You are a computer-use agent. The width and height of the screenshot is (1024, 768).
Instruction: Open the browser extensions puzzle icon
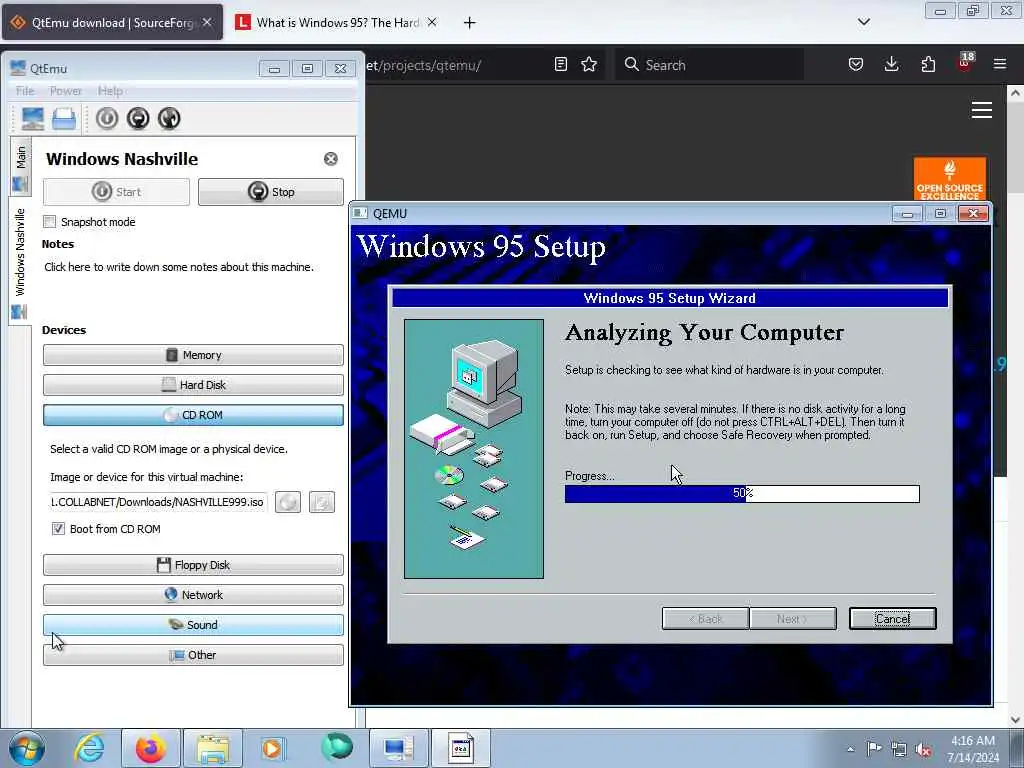pyautogui.click(x=928, y=65)
